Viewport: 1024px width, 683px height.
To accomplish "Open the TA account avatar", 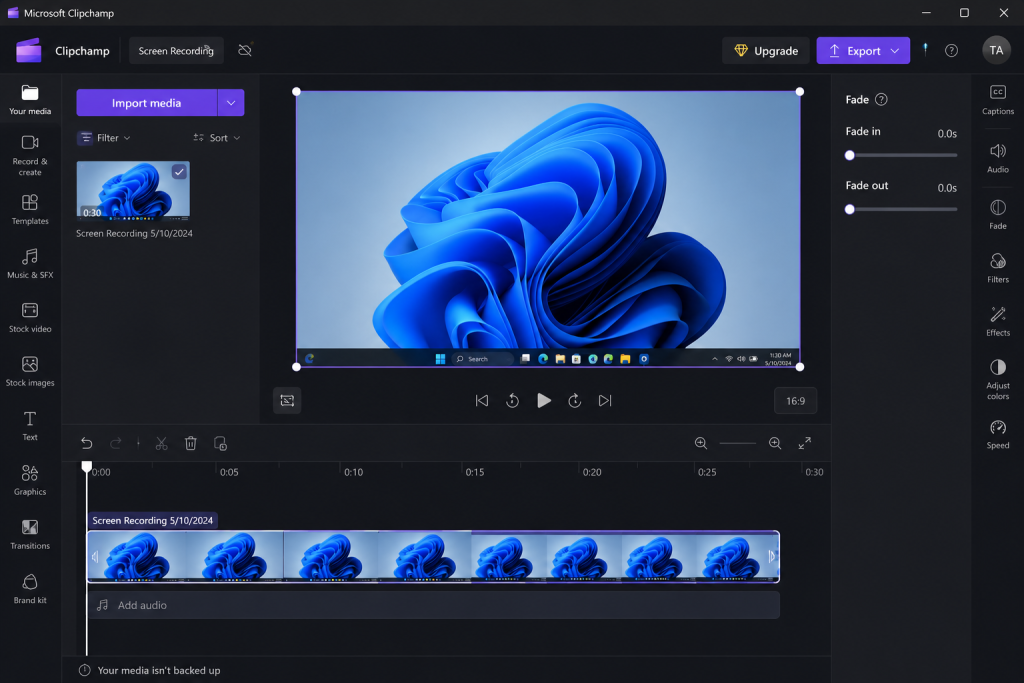I will [x=996, y=50].
